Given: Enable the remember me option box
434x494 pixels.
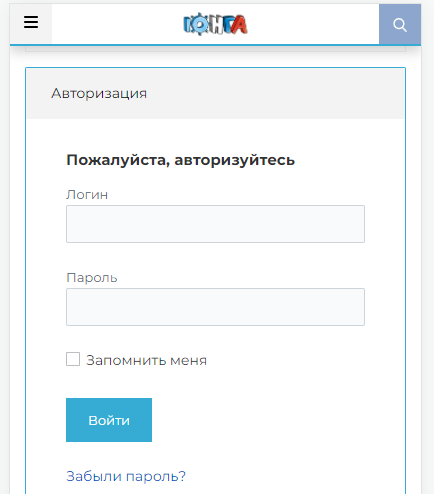Looking at the screenshot, I should coord(73,359).
